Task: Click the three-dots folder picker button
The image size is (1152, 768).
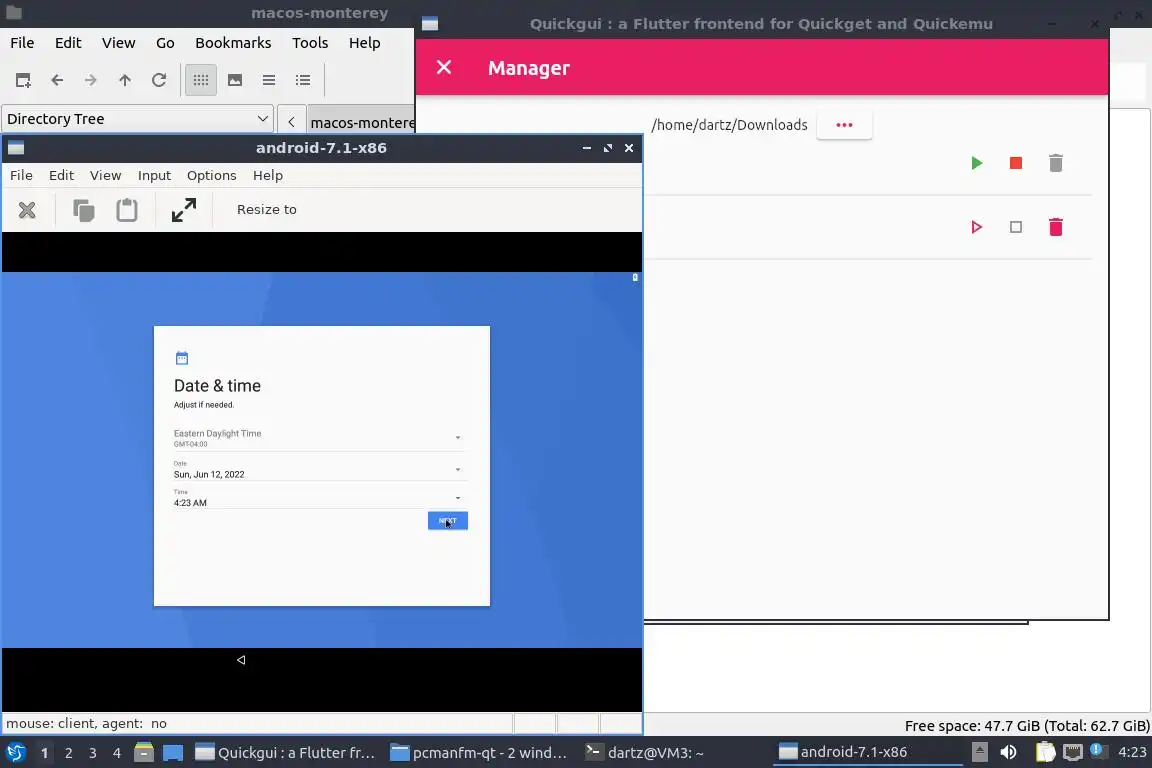Action: 844,125
